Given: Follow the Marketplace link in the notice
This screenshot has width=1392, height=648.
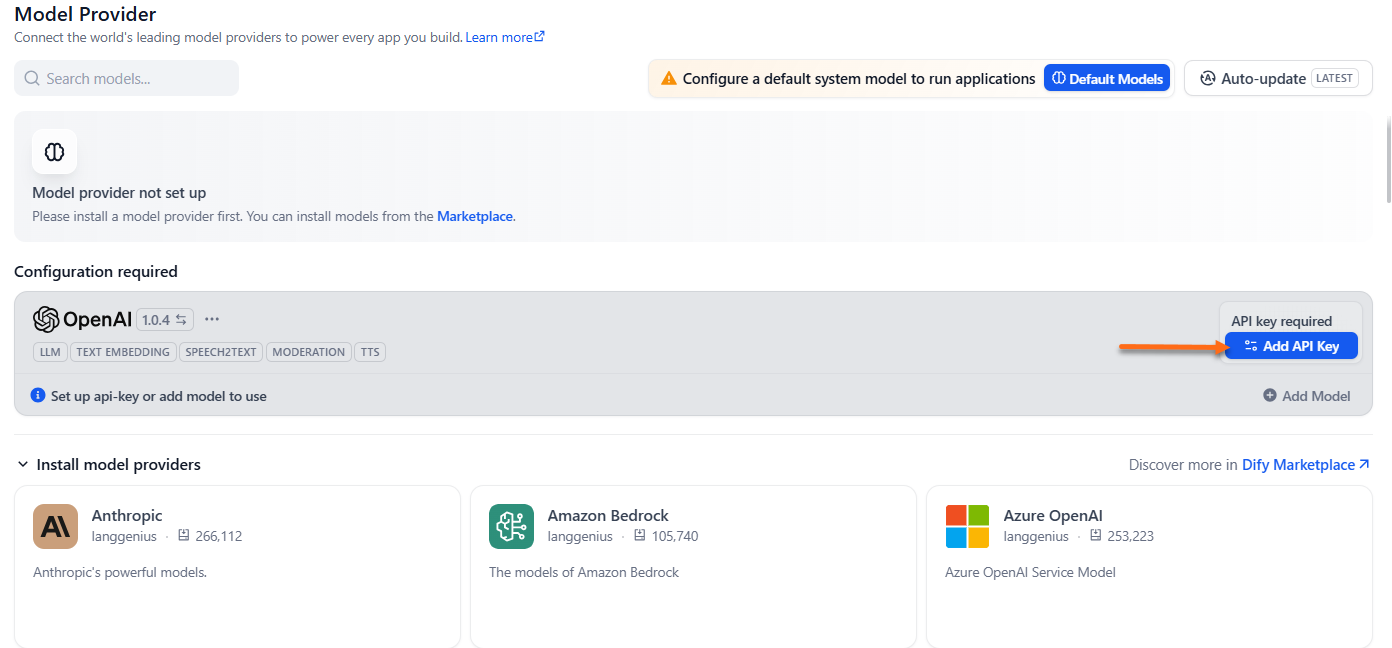Looking at the screenshot, I should coord(475,216).
